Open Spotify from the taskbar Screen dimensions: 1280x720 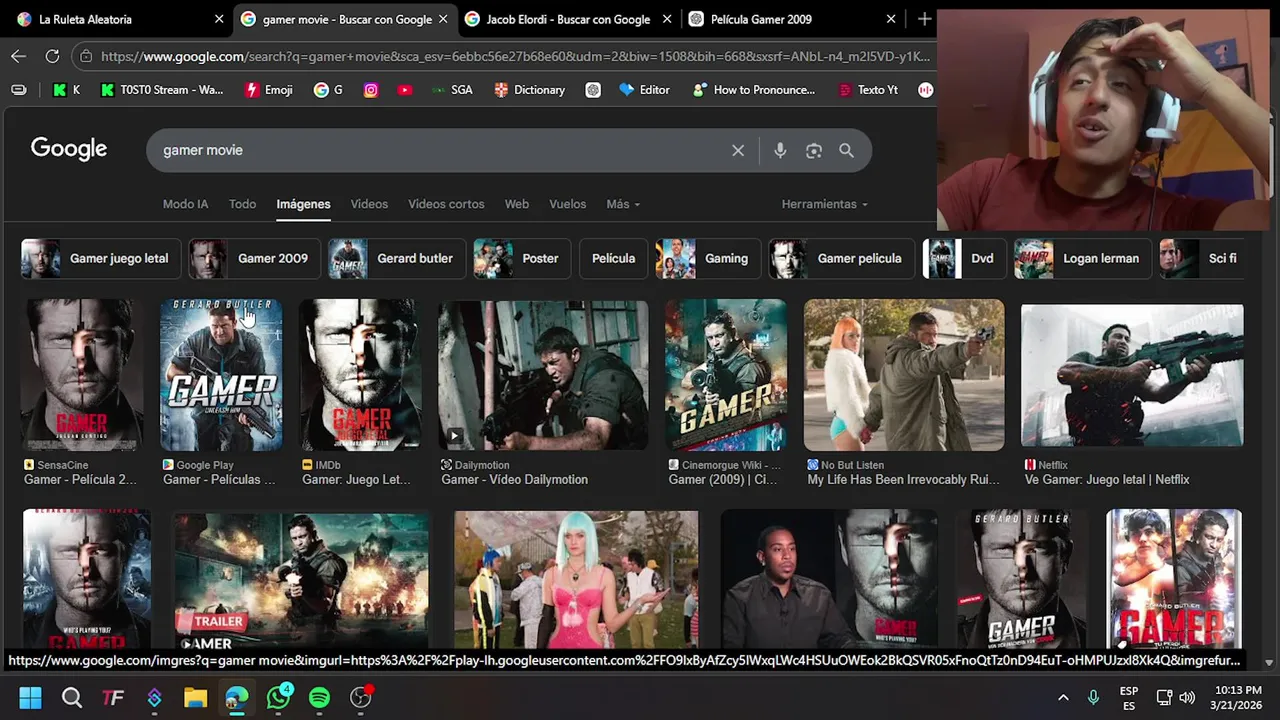coord(319,697)
